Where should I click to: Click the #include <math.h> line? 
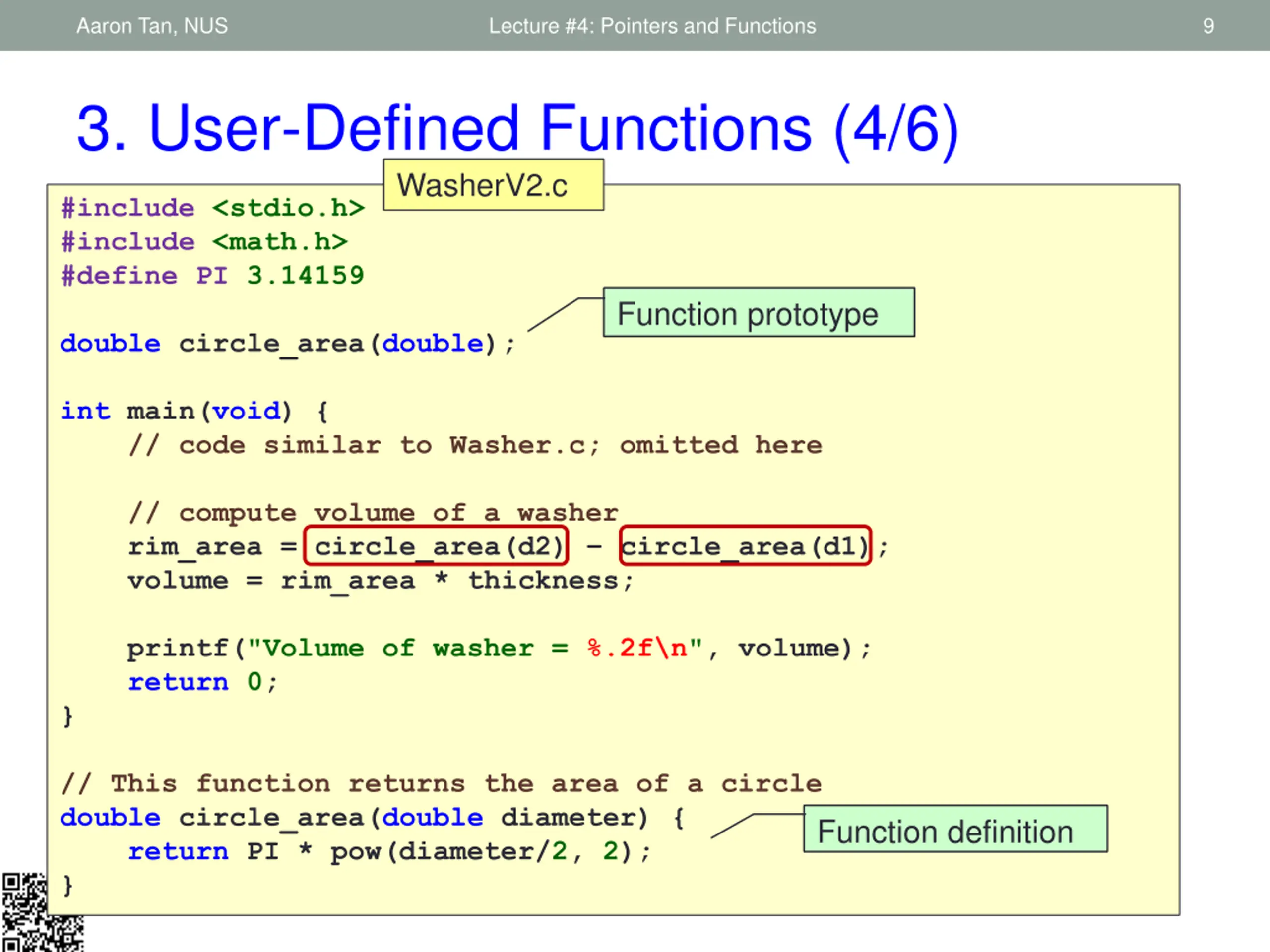click(204, 241)
